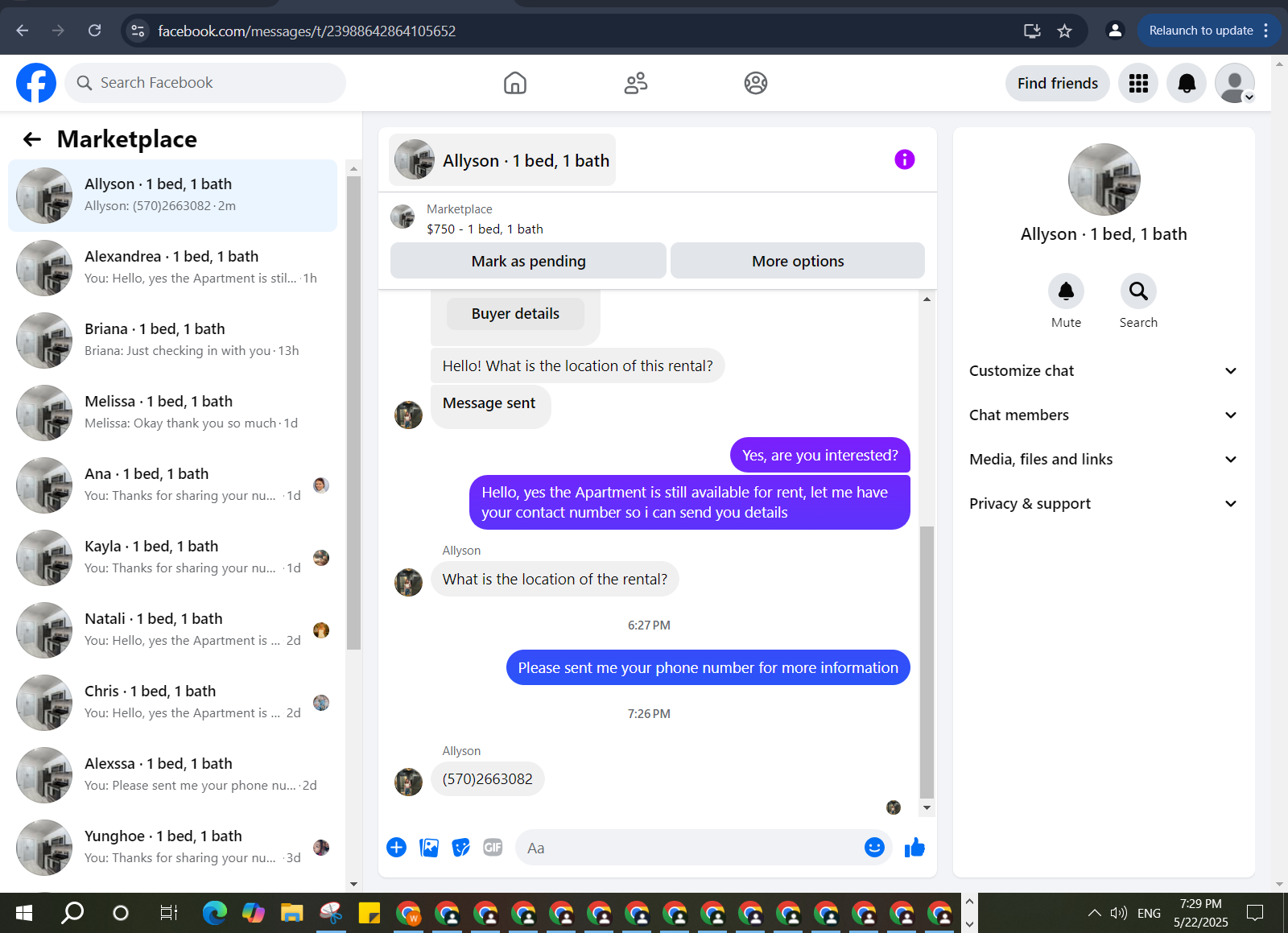Open the taskbar clock showing 7:29 PM
Viewport: 1288px width, 933px height.
1200,913
